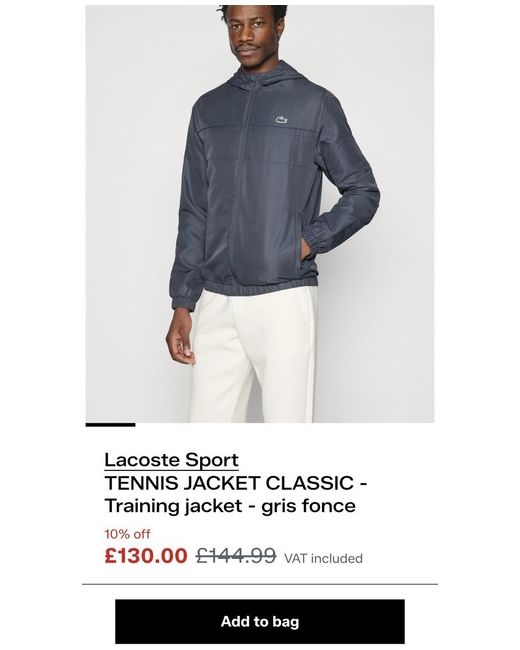
Task: Click the jacket side pocket with hand
Action: [307, 251]
